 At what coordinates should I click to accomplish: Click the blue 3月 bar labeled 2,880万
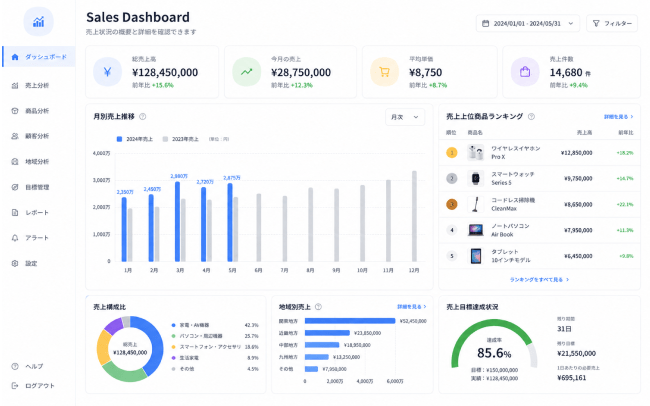click(x=177, y=221)
